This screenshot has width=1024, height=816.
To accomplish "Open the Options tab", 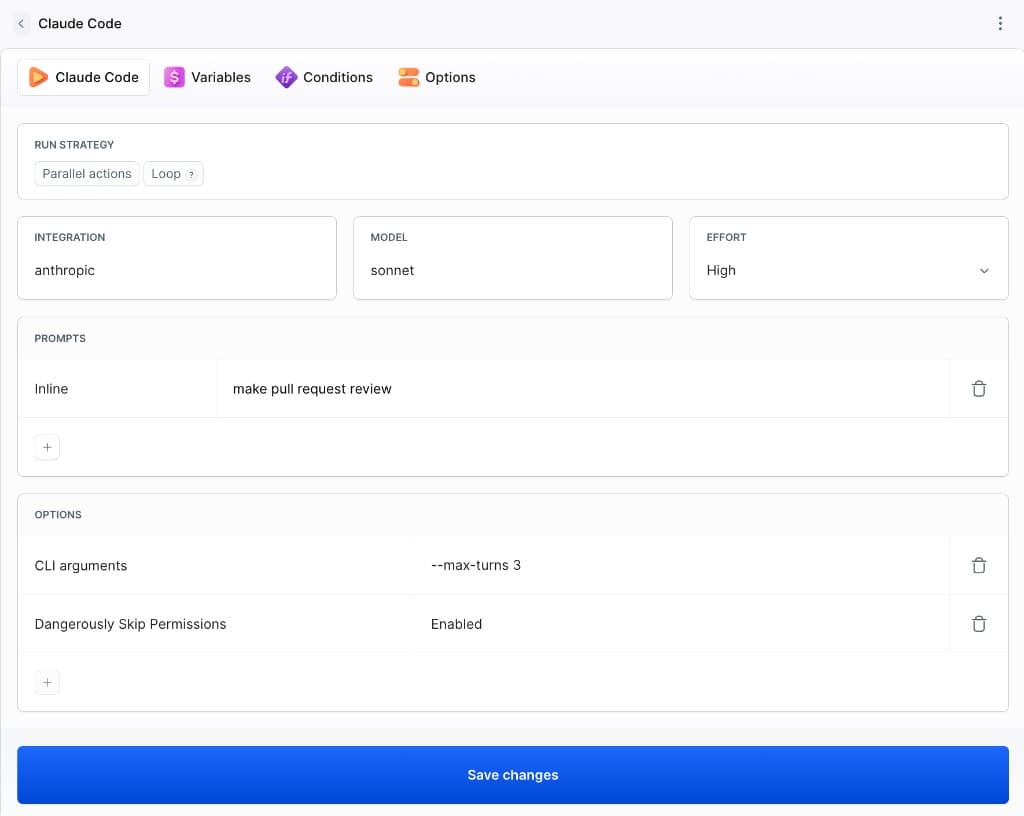I will pyautogui.click(x=437, y=78).
